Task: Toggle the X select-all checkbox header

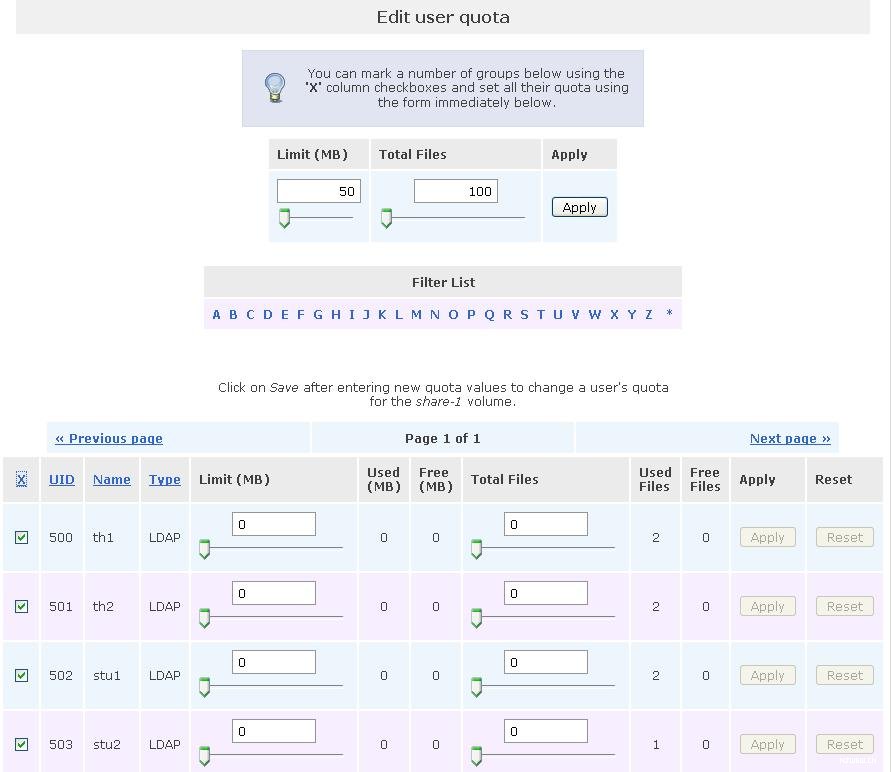Action: click(x=21, y=479)
